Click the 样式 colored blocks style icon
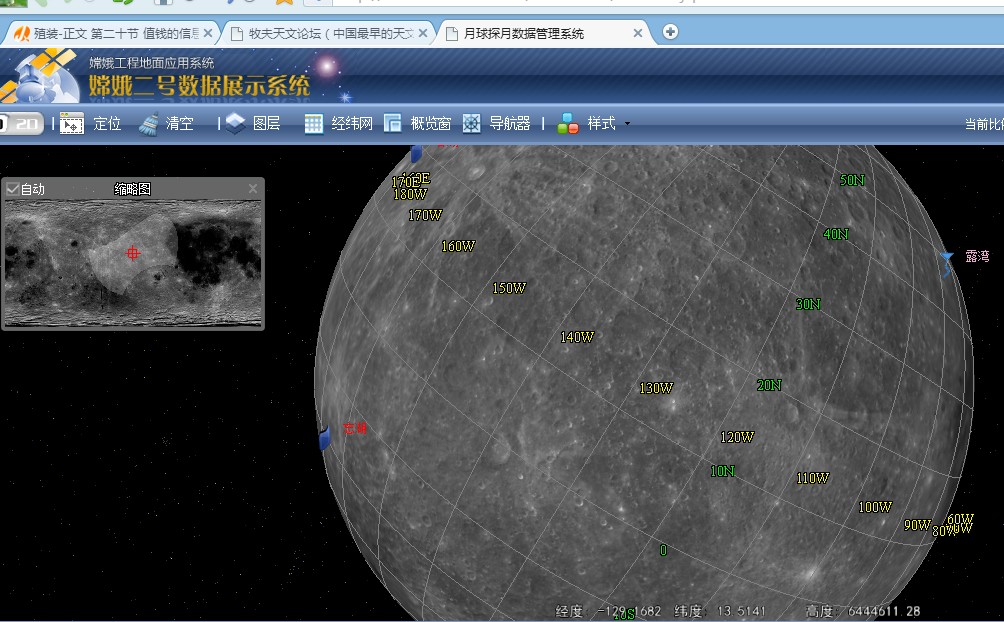The width and height of the screenshot is (1004, 622). pos(567,123)
